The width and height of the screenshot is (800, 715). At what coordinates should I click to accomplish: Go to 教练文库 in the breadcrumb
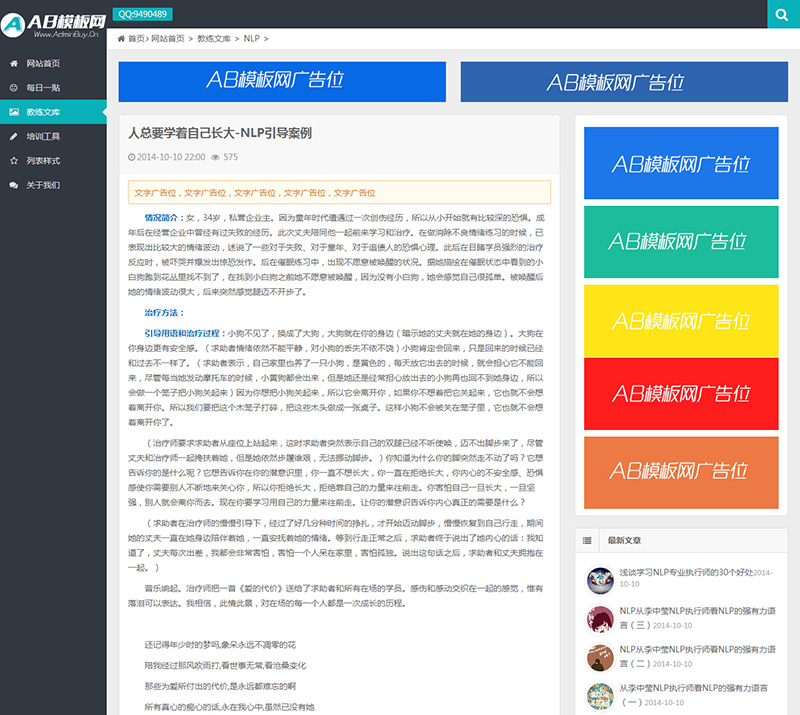point(214,39)
